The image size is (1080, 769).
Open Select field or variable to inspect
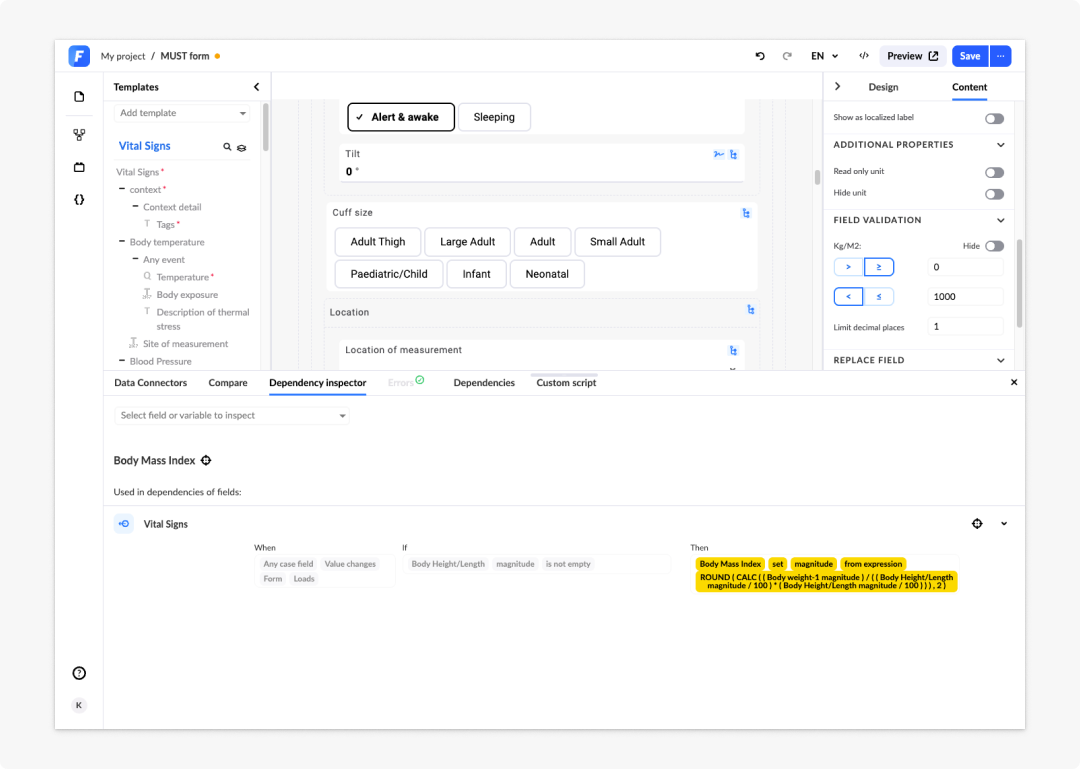pos(231,416)
